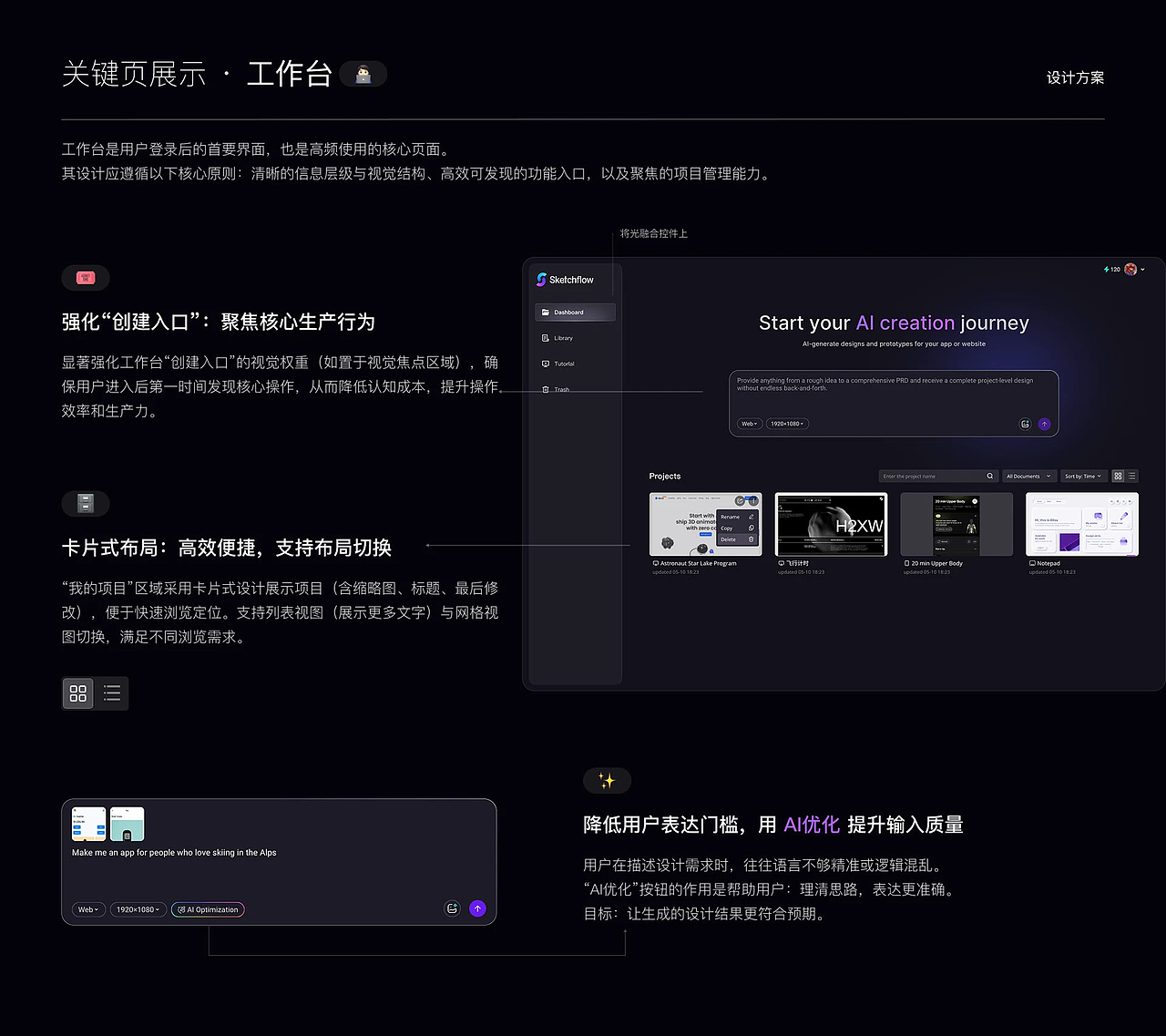
Task: Open the Library section in the sidebar
Action: pyautogui.click(x=562, y=338)
